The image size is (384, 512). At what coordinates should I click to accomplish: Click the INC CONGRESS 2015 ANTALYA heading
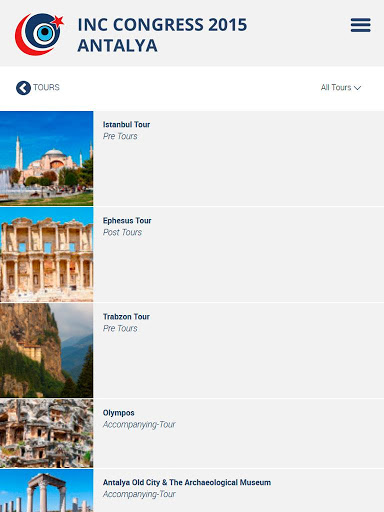click(162, 35)
